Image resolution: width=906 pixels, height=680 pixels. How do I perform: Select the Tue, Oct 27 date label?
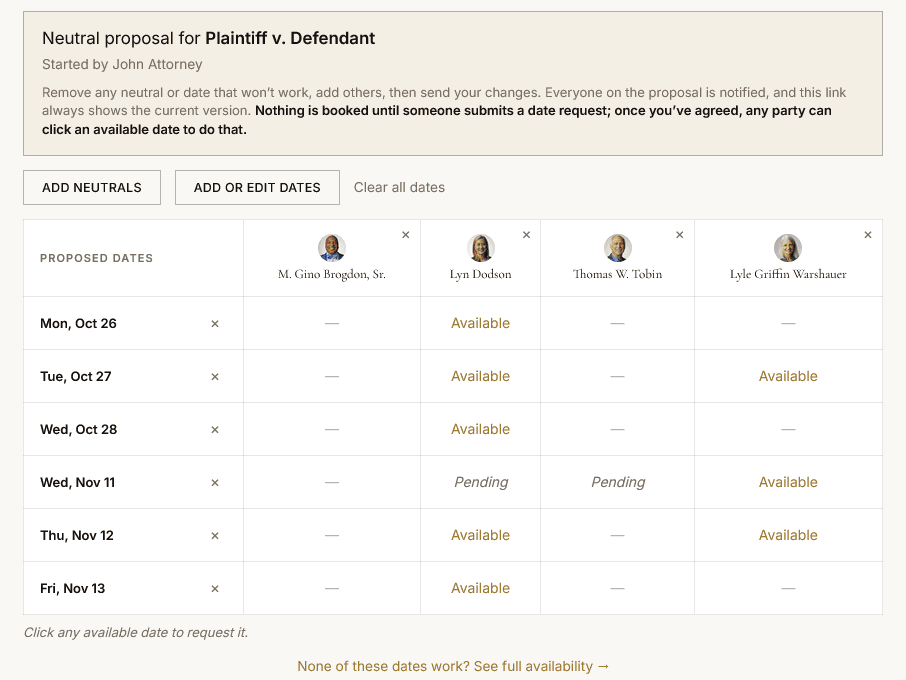click(76, 377)
